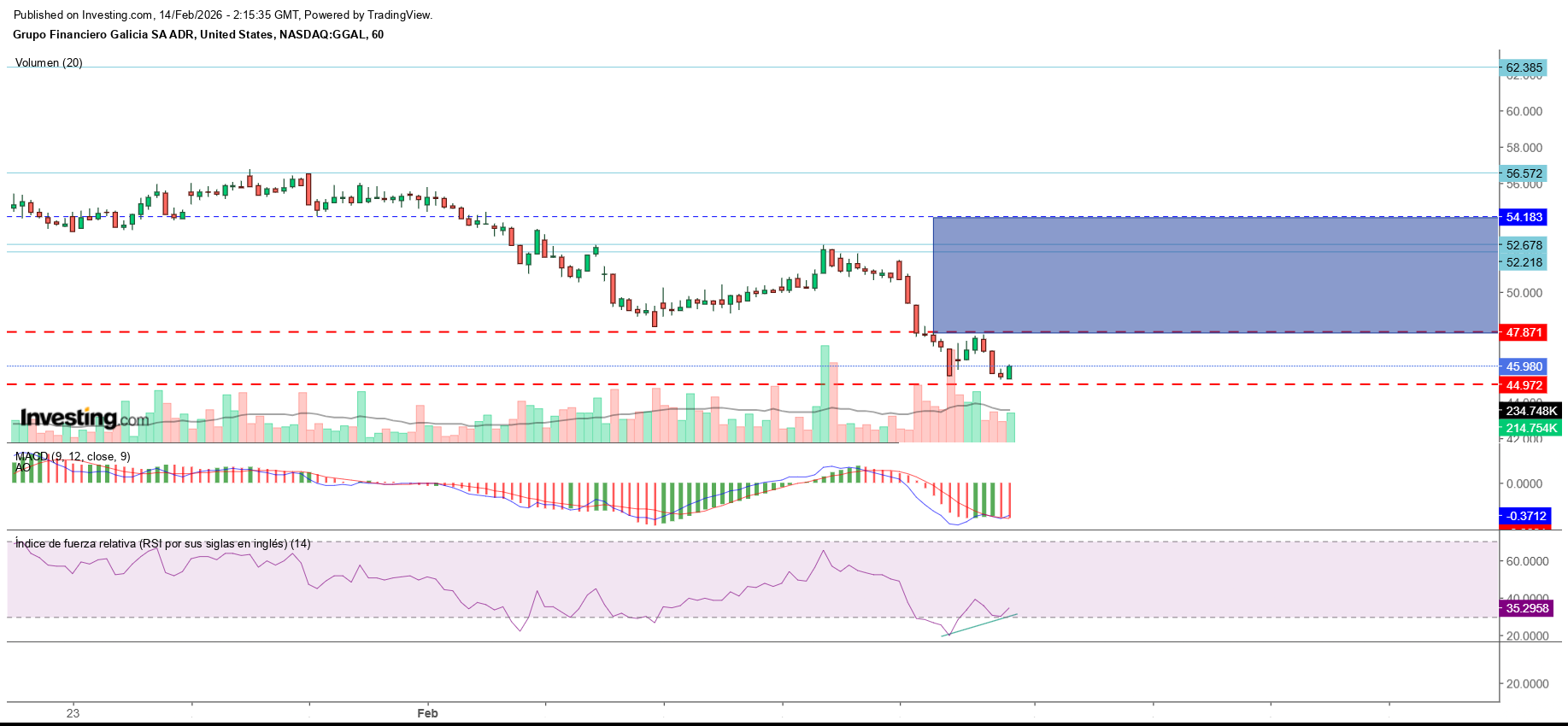Click the Feb date label on time axis
The width and height of the screenshot is (1568, 726).
(427, 713)
